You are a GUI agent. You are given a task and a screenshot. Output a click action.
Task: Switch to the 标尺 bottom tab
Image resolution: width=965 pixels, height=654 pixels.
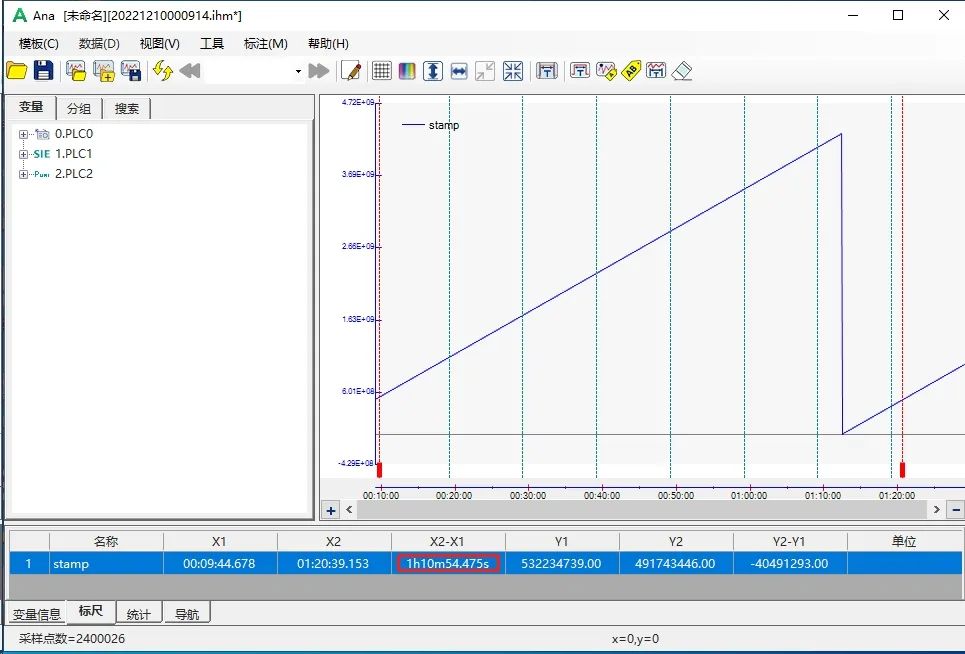90,611
